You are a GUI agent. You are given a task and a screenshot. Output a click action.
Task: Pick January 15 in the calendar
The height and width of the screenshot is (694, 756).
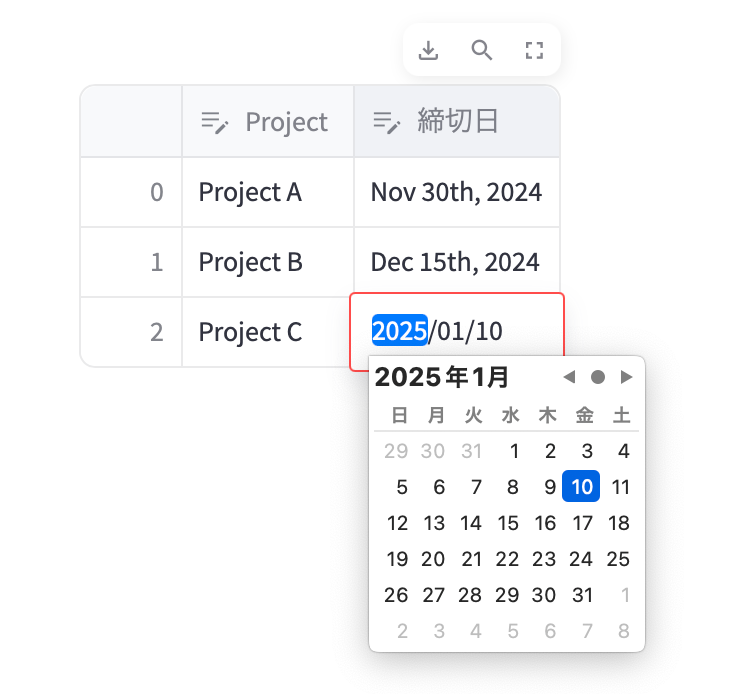click(x=508, y=523)
